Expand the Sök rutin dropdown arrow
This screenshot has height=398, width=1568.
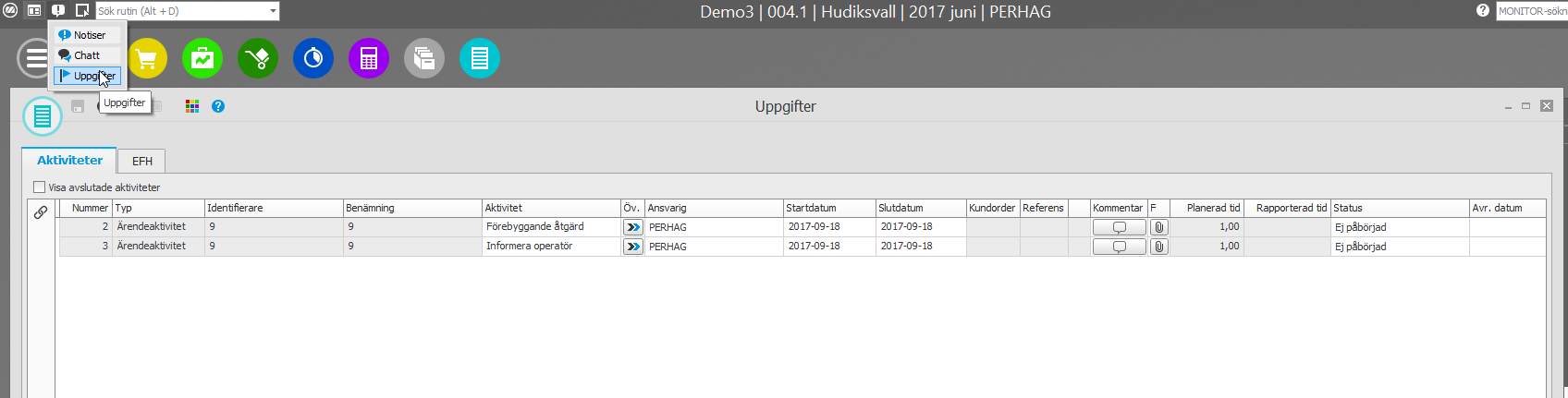click(x=273, y=11)
